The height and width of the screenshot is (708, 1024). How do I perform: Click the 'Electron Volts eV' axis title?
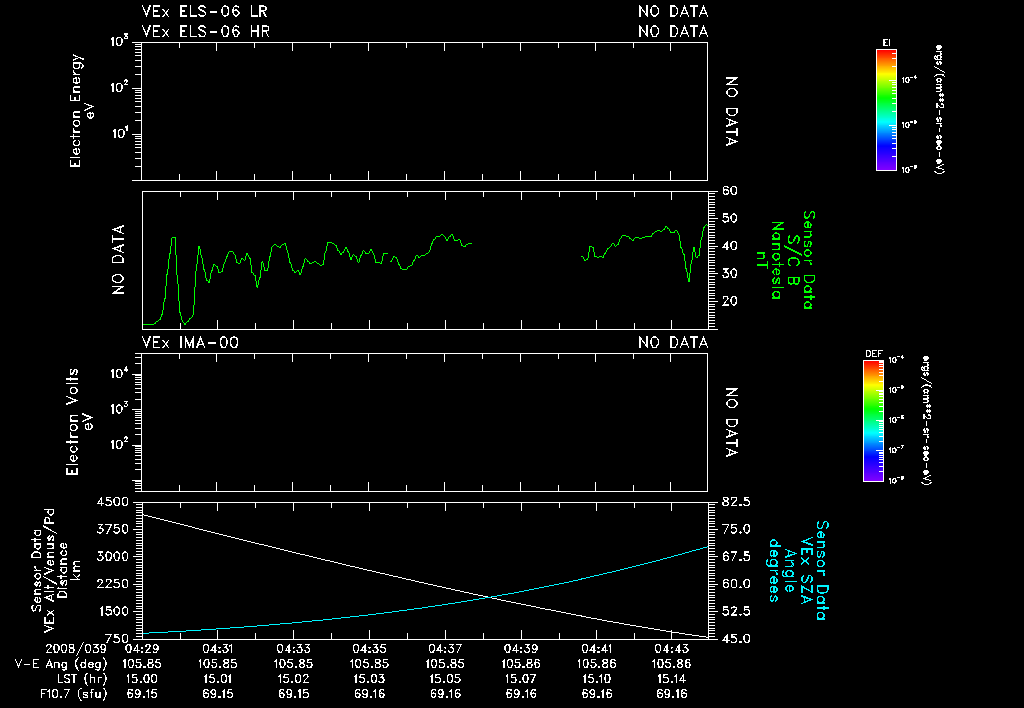coord(79,422)
